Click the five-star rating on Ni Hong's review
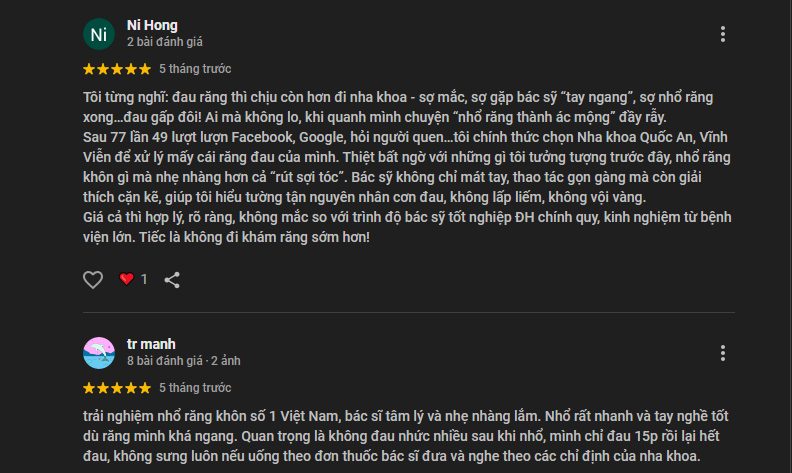 117,69
